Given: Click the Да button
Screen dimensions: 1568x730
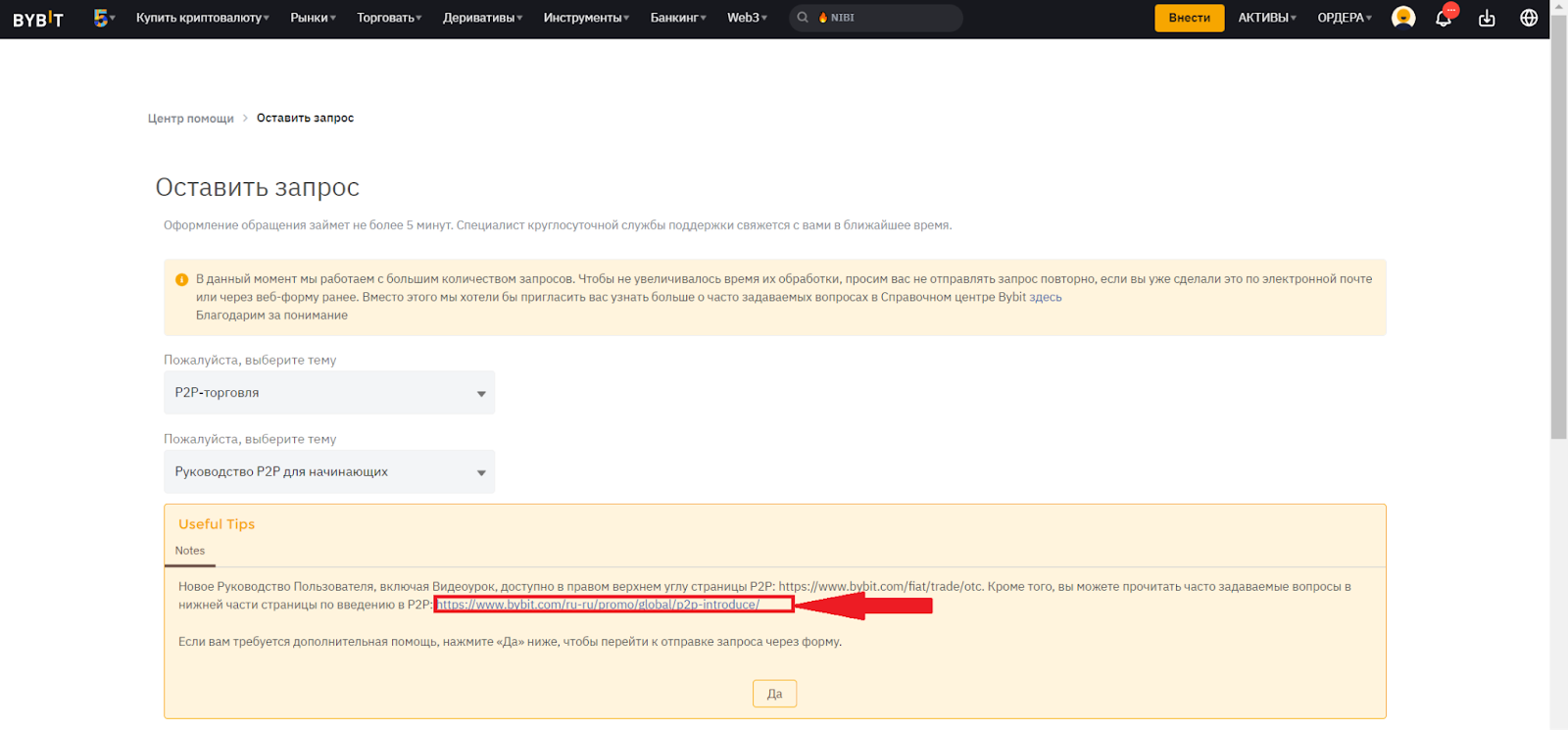Looking at the screenshot, I should coord(774,694).
